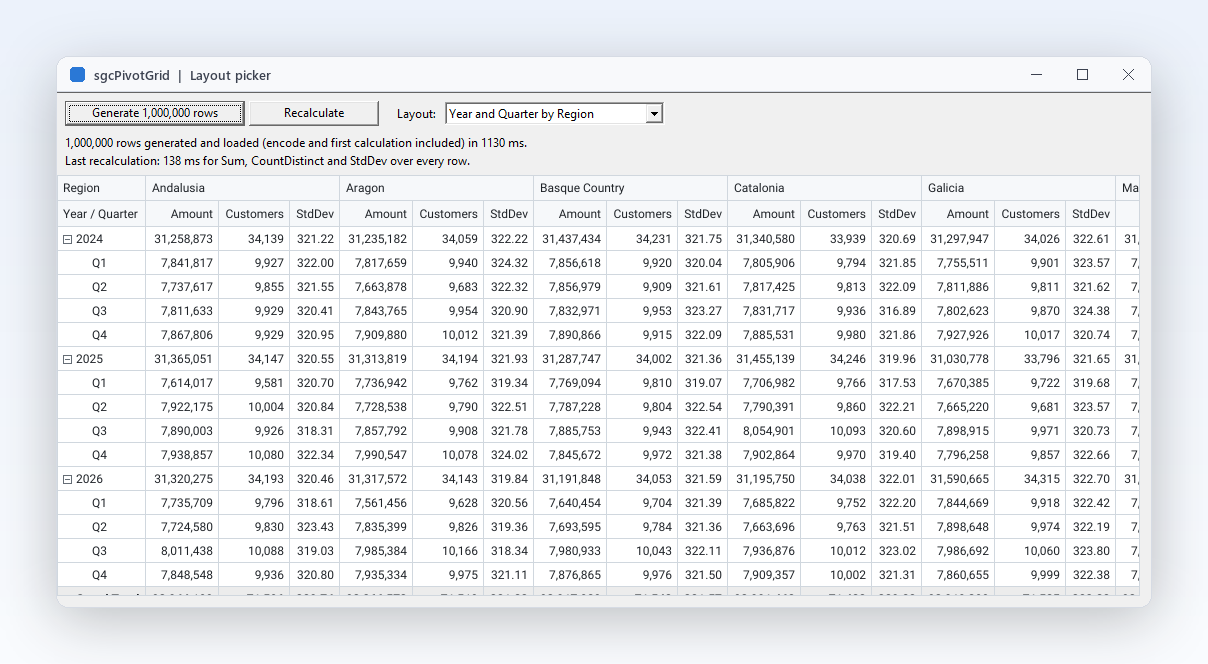Click the Region corner header cell
The width and height of the screenshot is (1208, 664).
102,188
